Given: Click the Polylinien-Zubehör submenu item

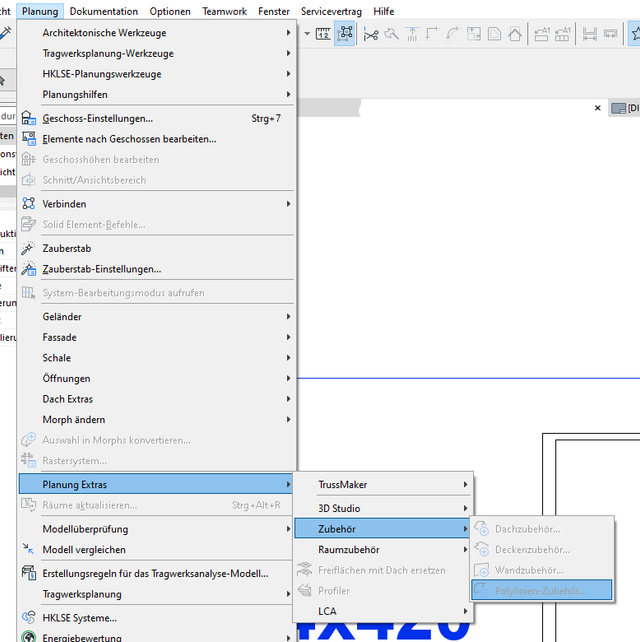Looking at the screenshot, I should (541, 590).
